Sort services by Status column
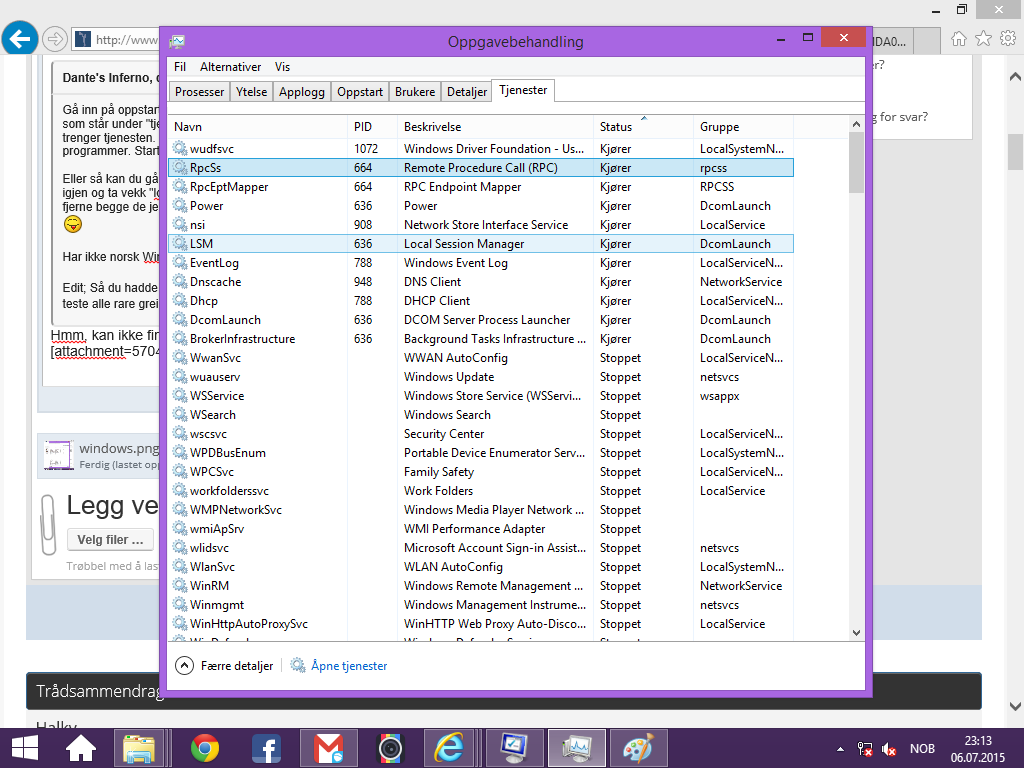Image resolution: width=1024 pixels, height=768 pixels. pos(643,127)
